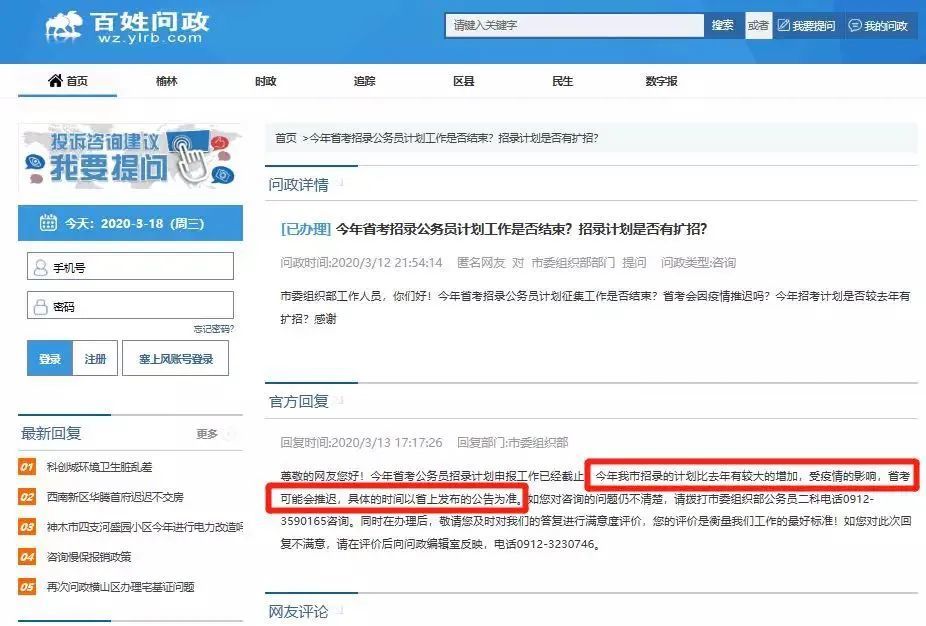Screen dimensions: 926x626
Task: Open the 注册 registration link
Action: coord(95,357)
